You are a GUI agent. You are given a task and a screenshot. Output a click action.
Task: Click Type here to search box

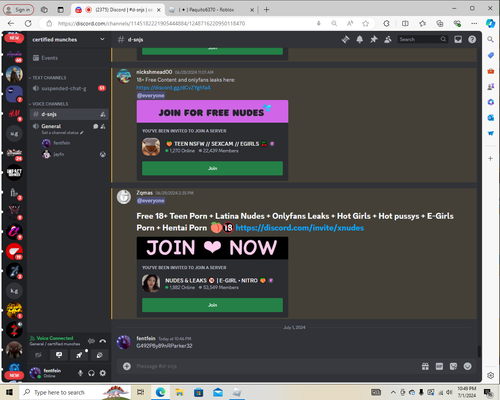tap(75, 392)
